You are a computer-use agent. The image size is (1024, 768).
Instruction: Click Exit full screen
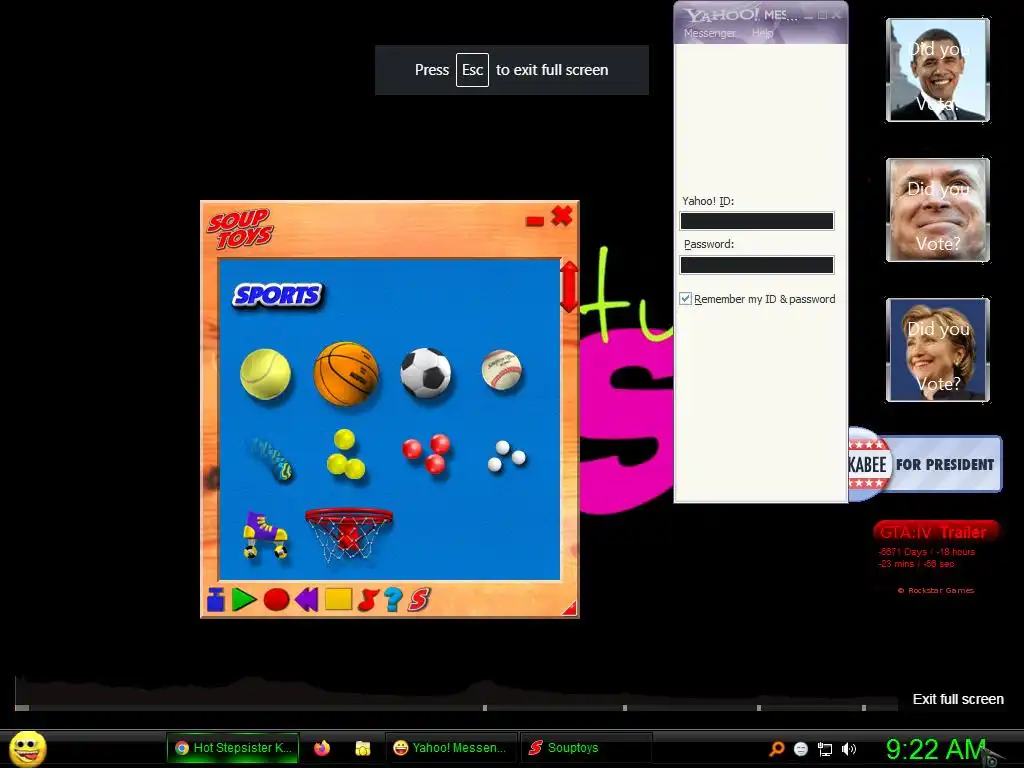[958, 699]
